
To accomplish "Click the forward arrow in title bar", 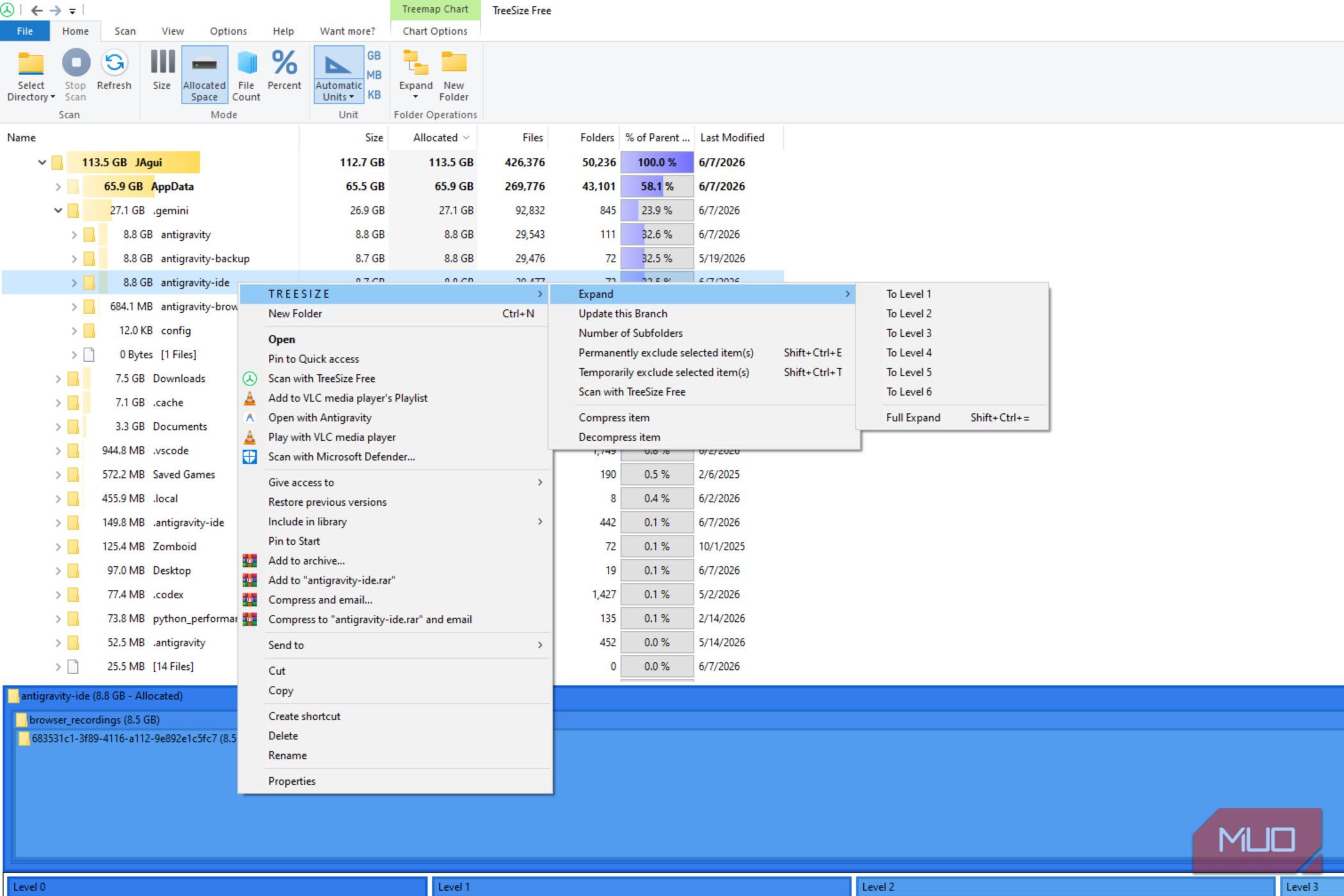I will pyautogui.click(x=55, y=10).
